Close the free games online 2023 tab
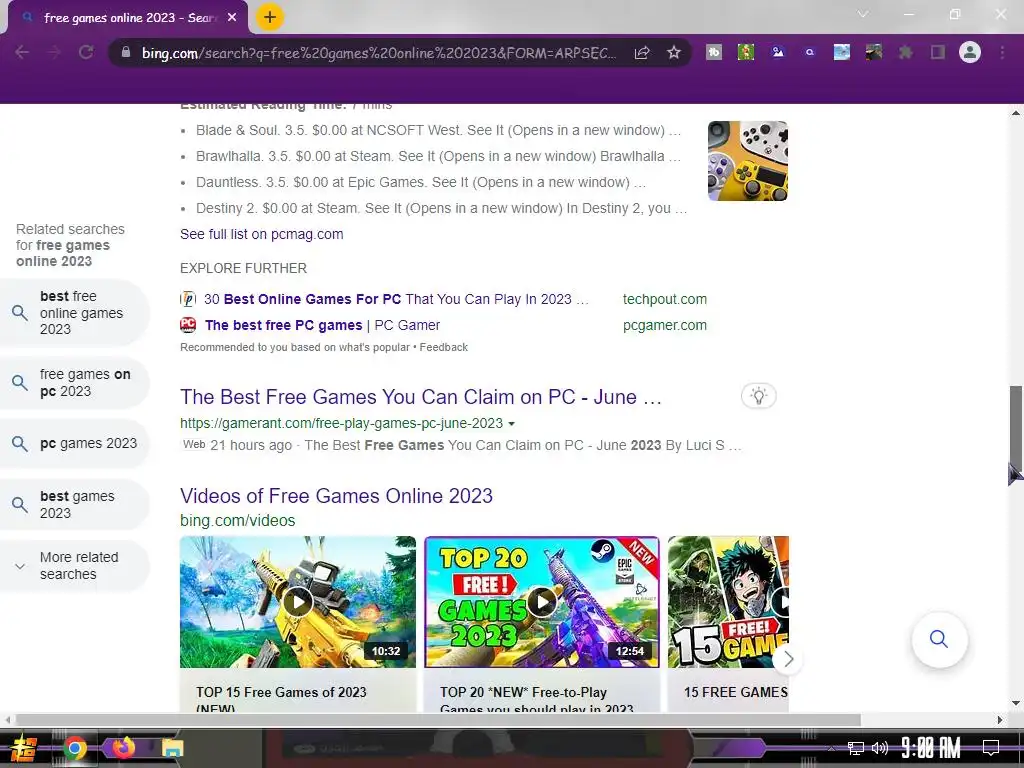The image size is (1024, 768). pos(232,18)
